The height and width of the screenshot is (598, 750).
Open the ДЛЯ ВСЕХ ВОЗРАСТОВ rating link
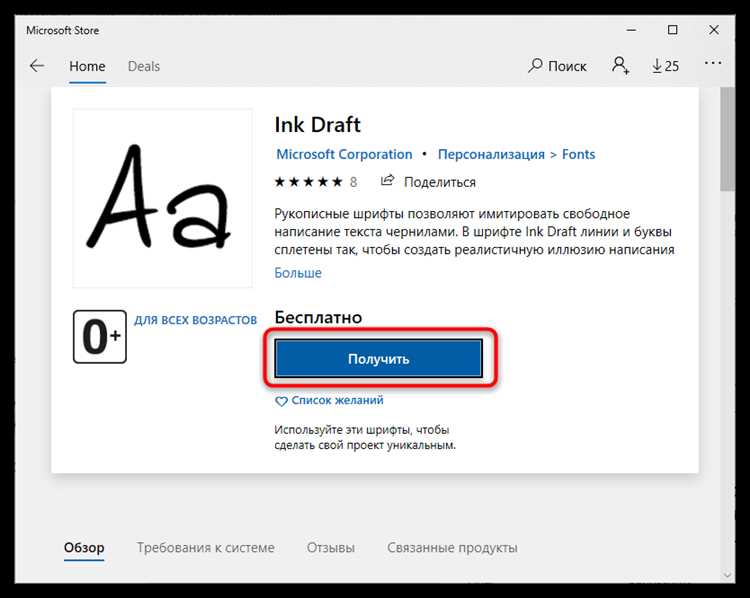(x=195, y=320)
